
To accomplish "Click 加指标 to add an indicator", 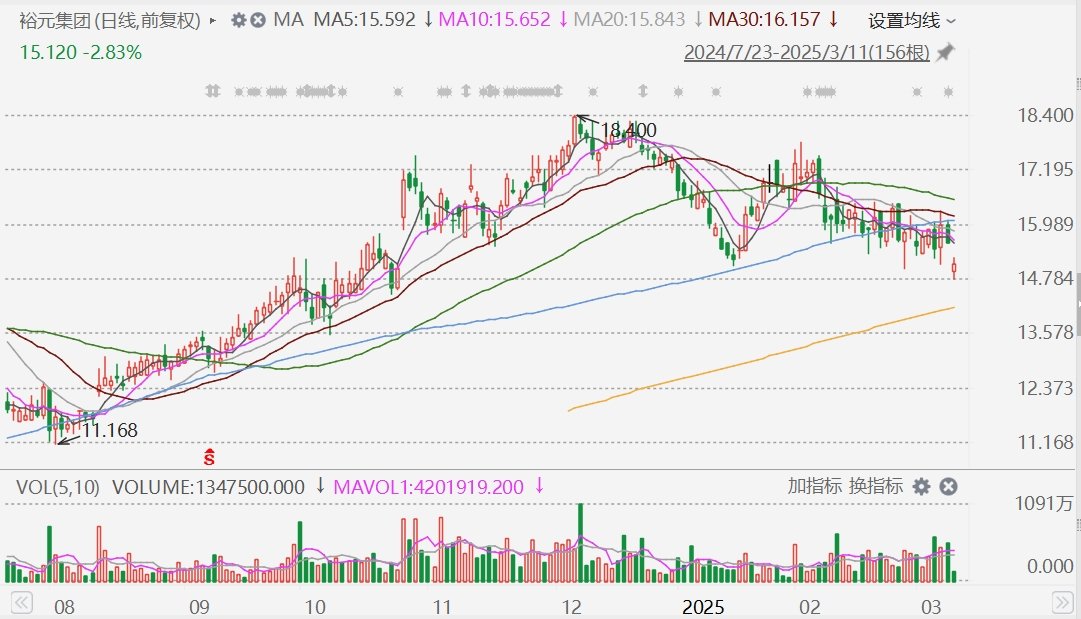I will tap(814, 487).
